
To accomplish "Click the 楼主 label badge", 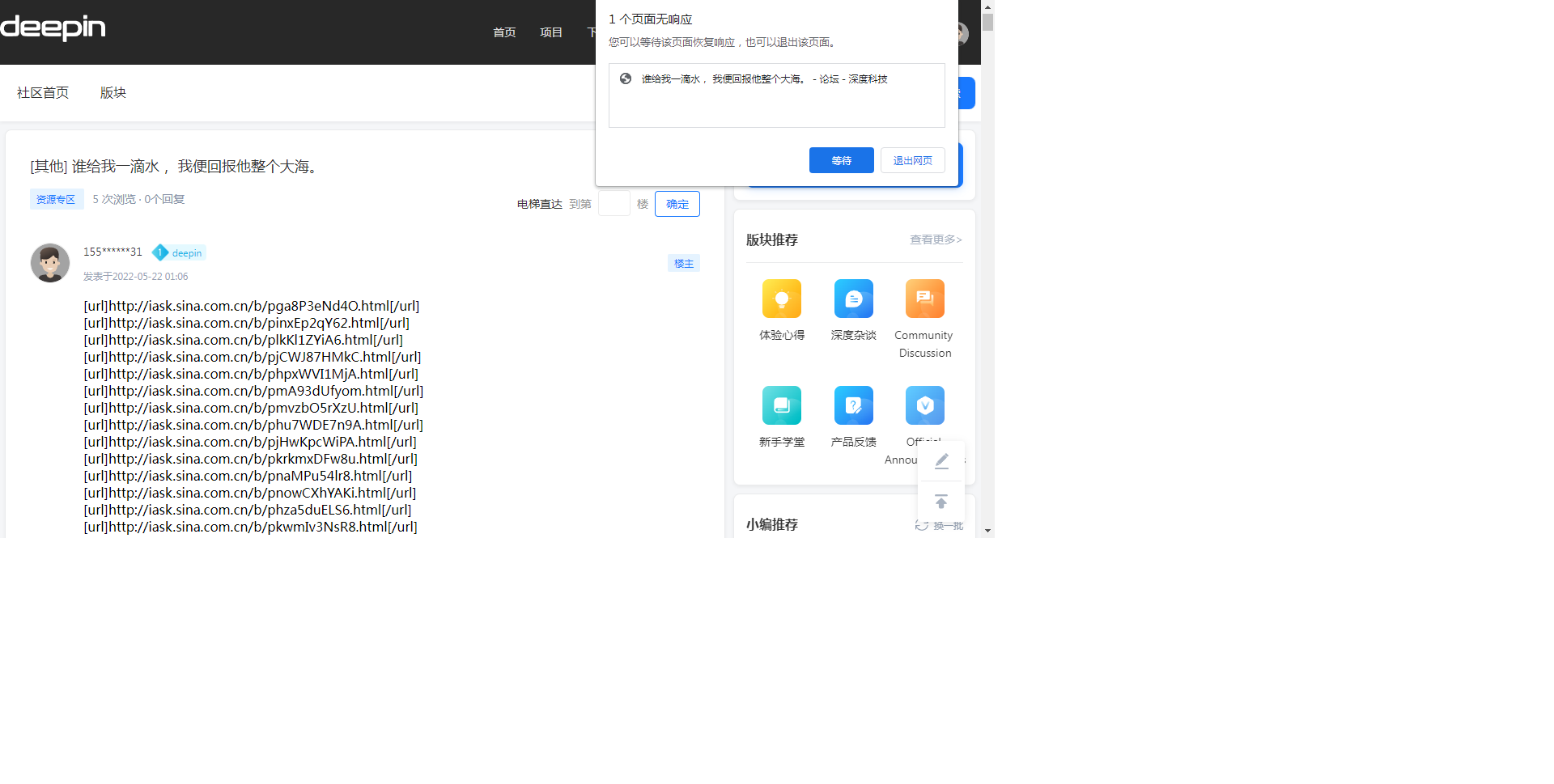I will tap(684, 263).
